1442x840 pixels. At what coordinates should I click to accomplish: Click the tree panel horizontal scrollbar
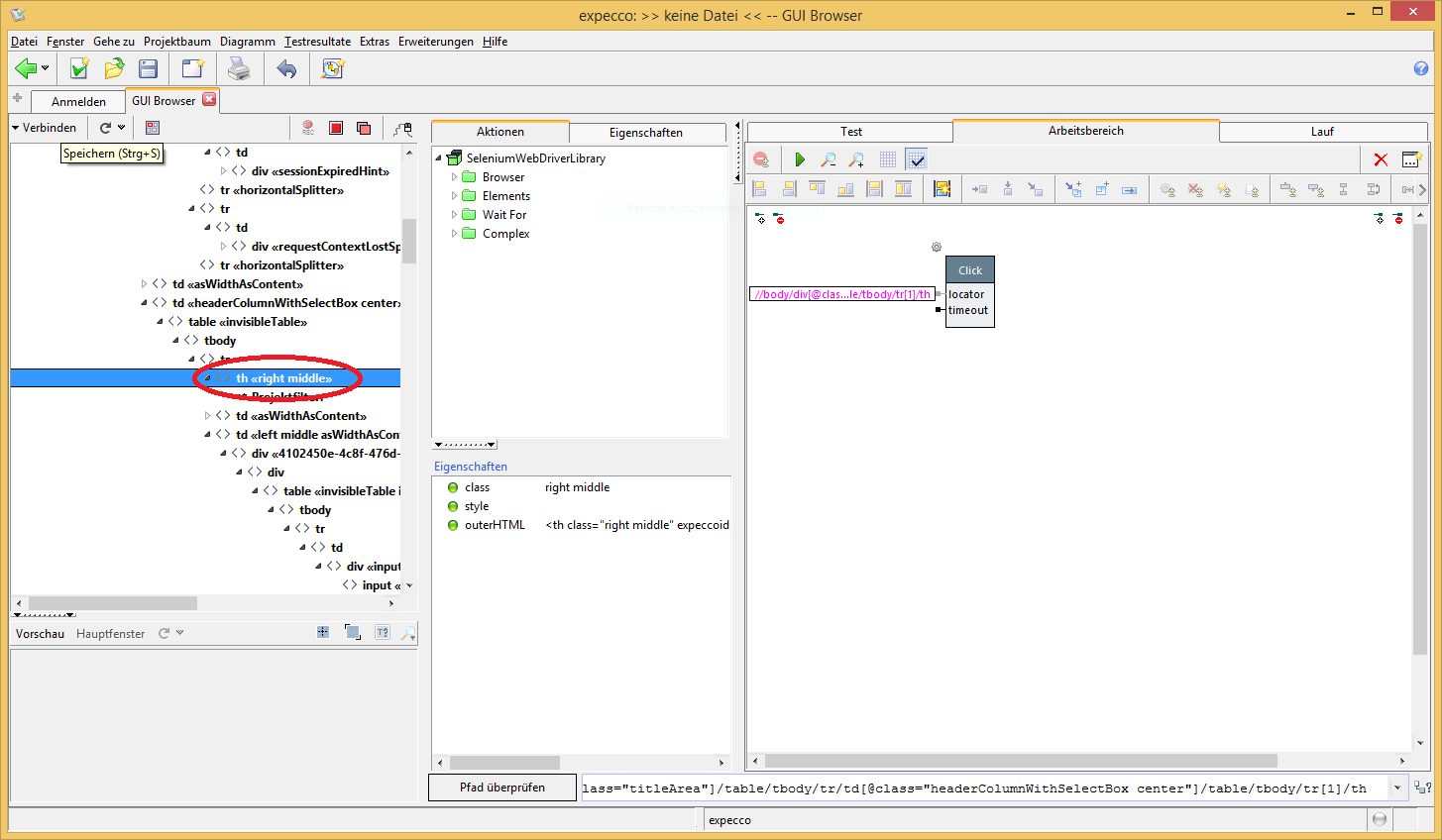(112, 603)
